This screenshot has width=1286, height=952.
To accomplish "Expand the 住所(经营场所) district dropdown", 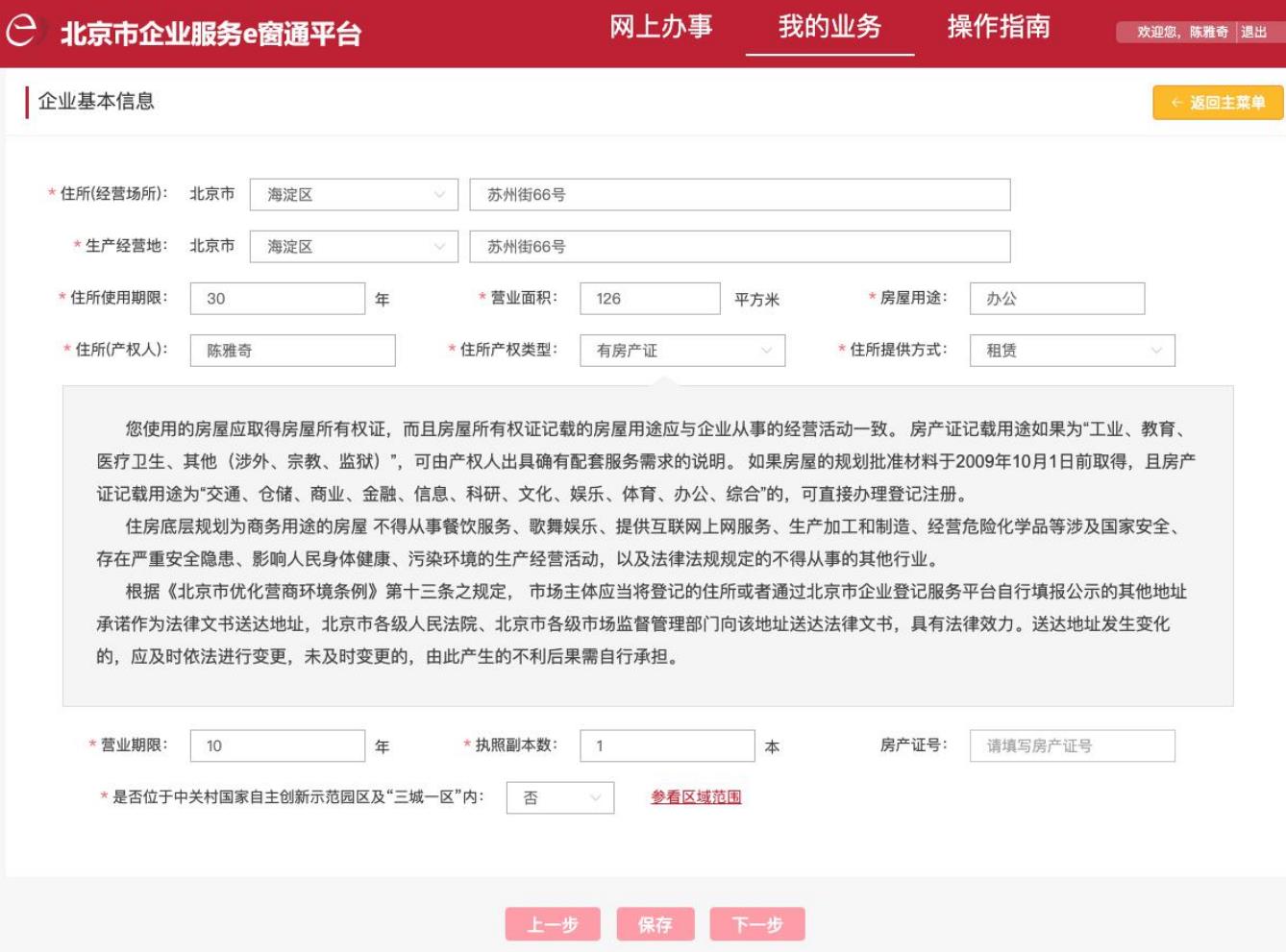I will point(354,195).
